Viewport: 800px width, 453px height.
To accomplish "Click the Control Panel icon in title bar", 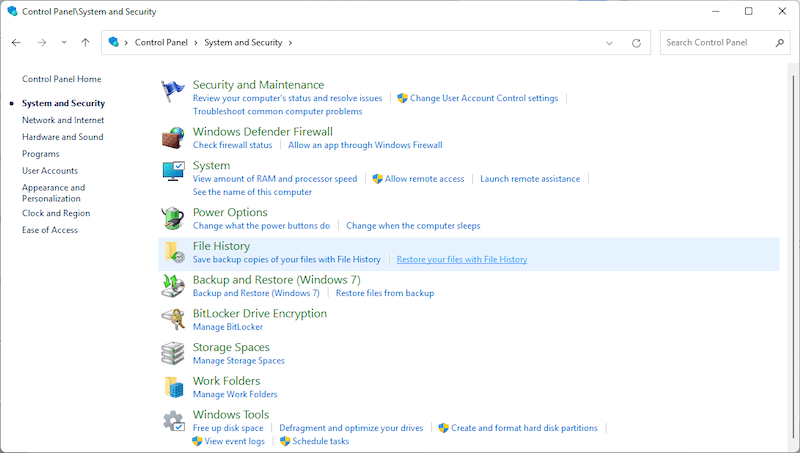I will pyautogui.click(x=12, y=11).
